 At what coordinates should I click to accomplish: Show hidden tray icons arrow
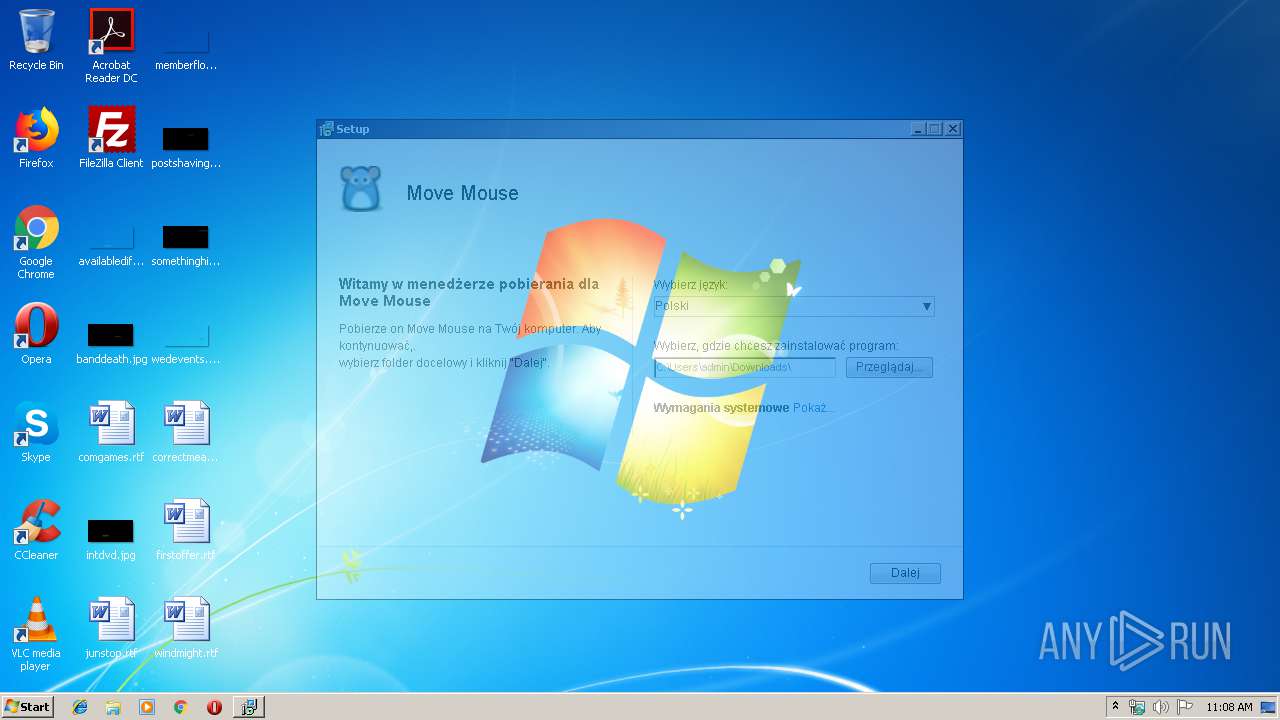(1115, 707)
